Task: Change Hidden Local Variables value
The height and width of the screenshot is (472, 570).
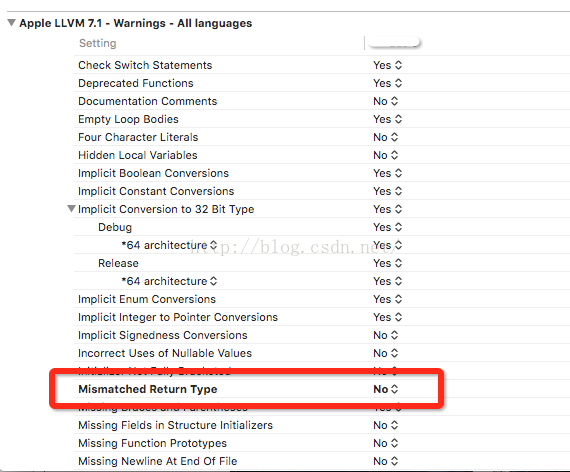Action: coord(386,155)
